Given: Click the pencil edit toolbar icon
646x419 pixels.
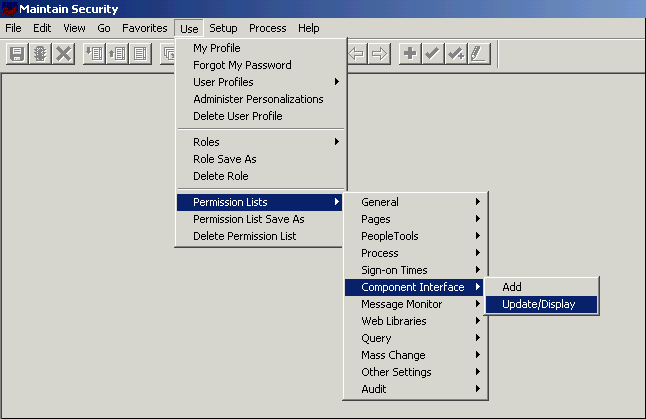Looking at the screenshot, I should pyautogui.click(x=479, y=54).
